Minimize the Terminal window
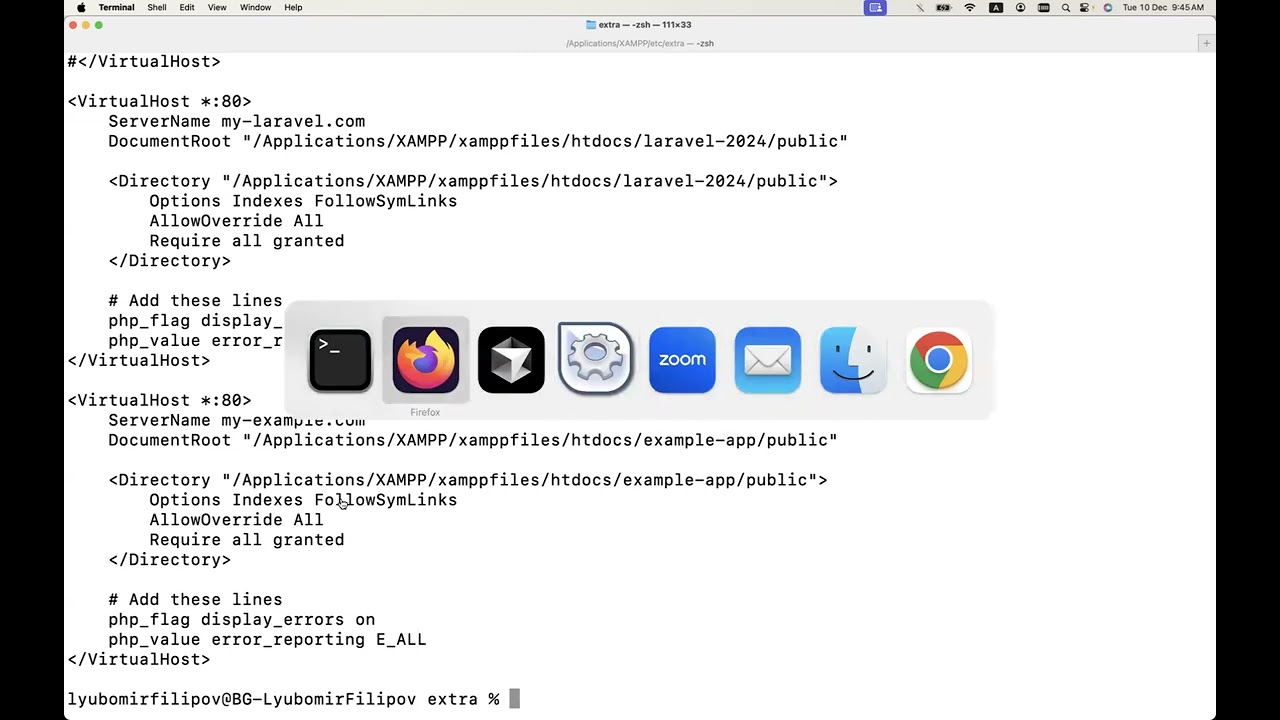Screen dimensions: 1280x720 coord(86,25)
